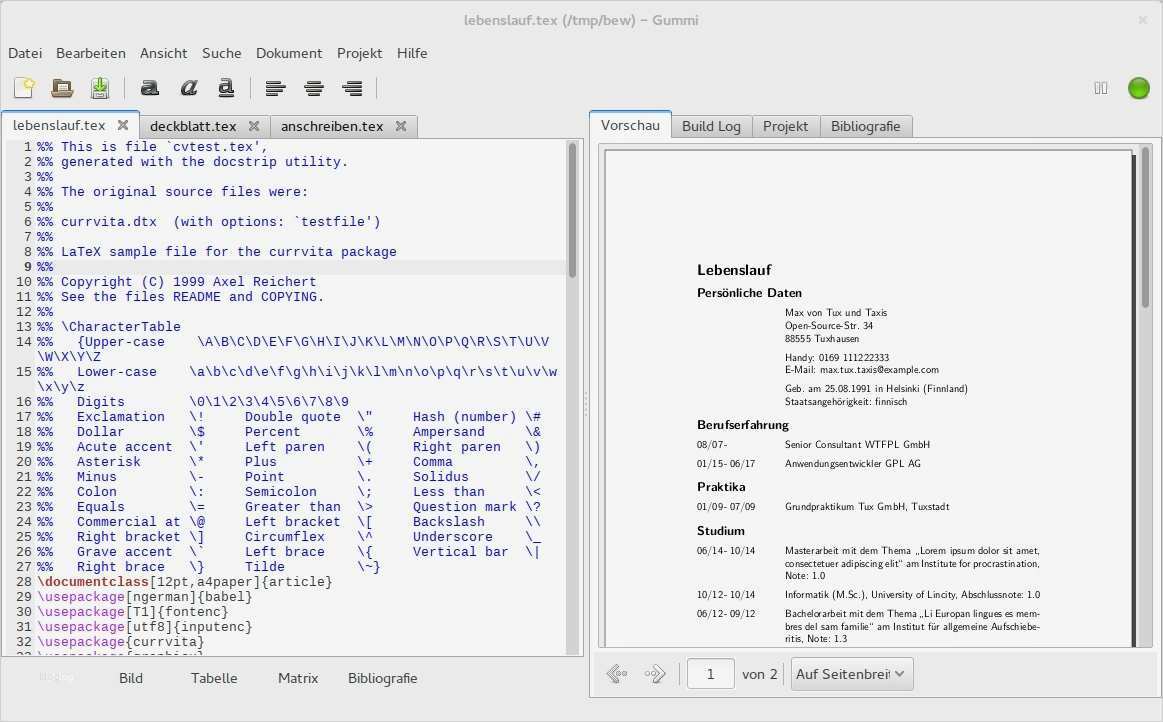Open the Projekt menu
This screenshot has width=1163, height=722.
click(360, 53)
